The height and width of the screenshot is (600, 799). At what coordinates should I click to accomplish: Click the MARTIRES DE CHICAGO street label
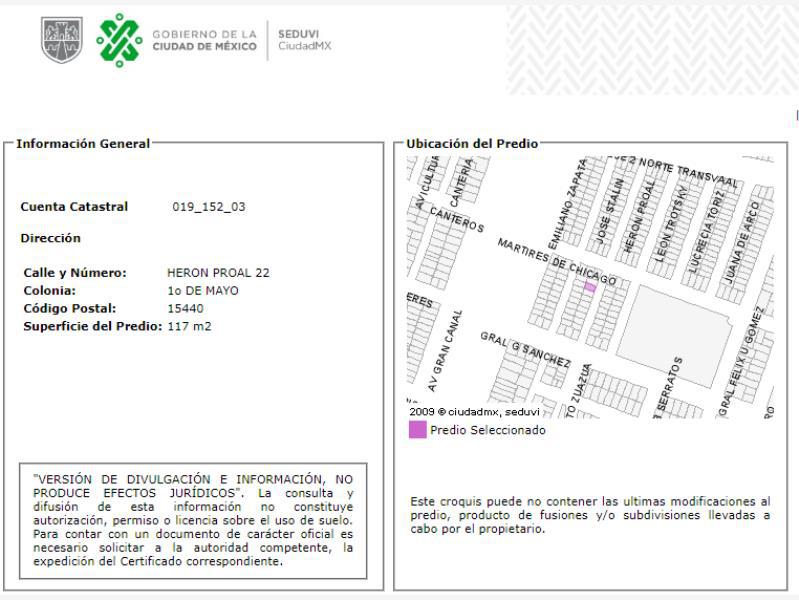556,262
